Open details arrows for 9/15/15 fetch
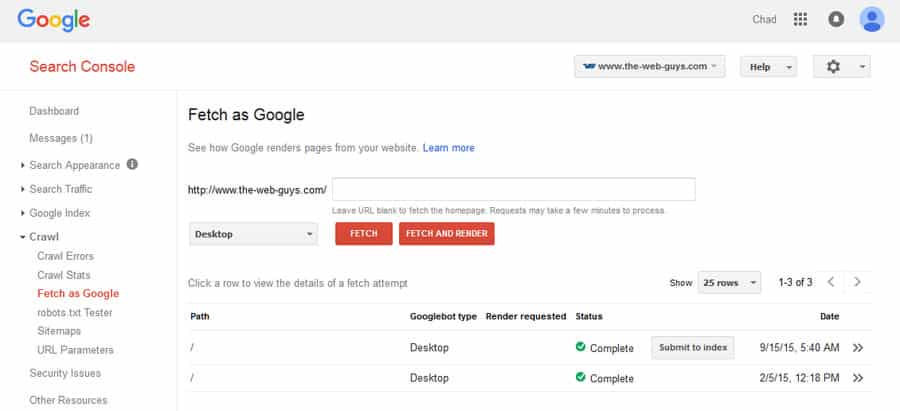The width and height of the screenshot is (900, 411). coord(858,348)
